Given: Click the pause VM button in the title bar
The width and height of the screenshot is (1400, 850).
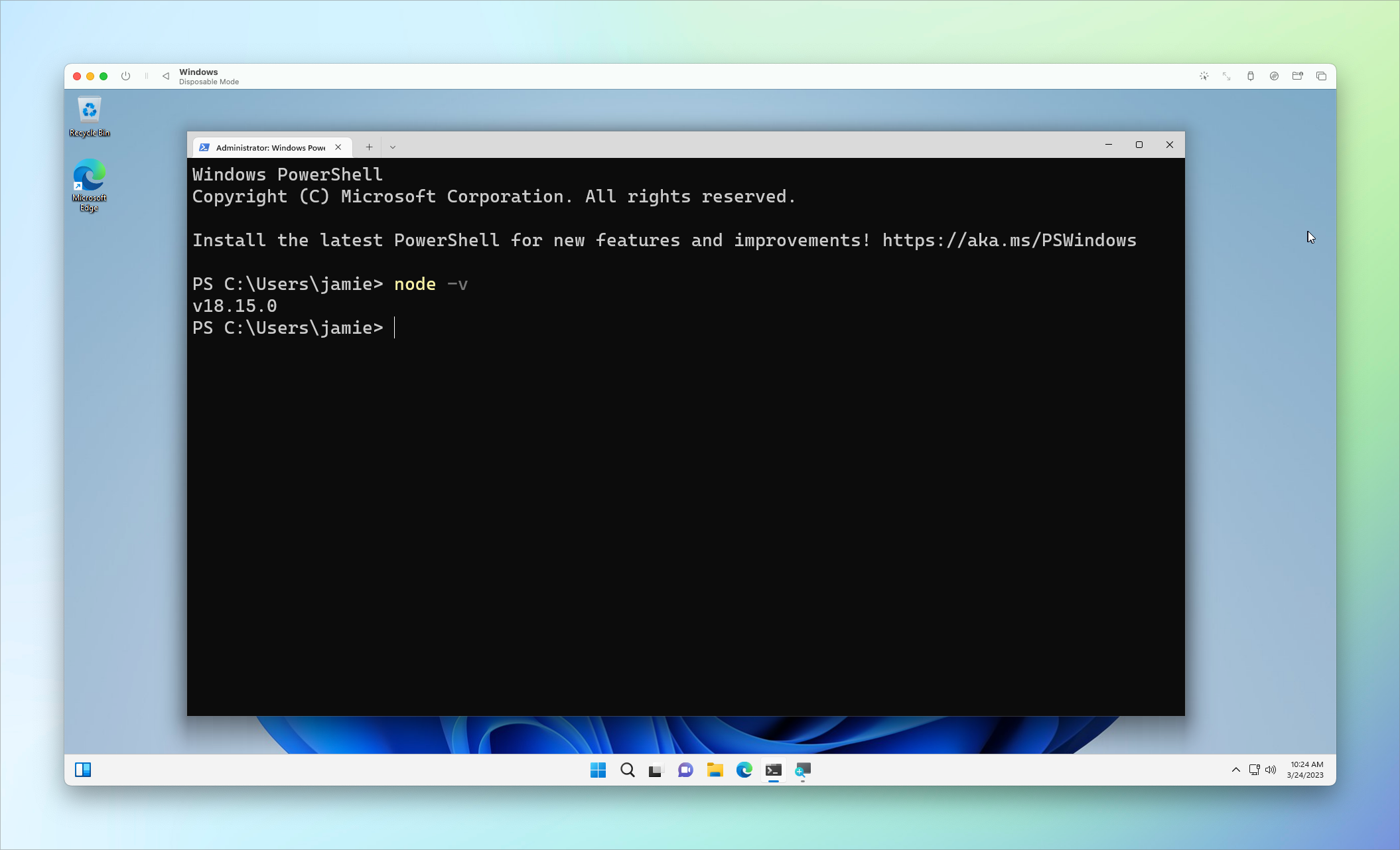Looking at the screenshot, I should point(147,76).
